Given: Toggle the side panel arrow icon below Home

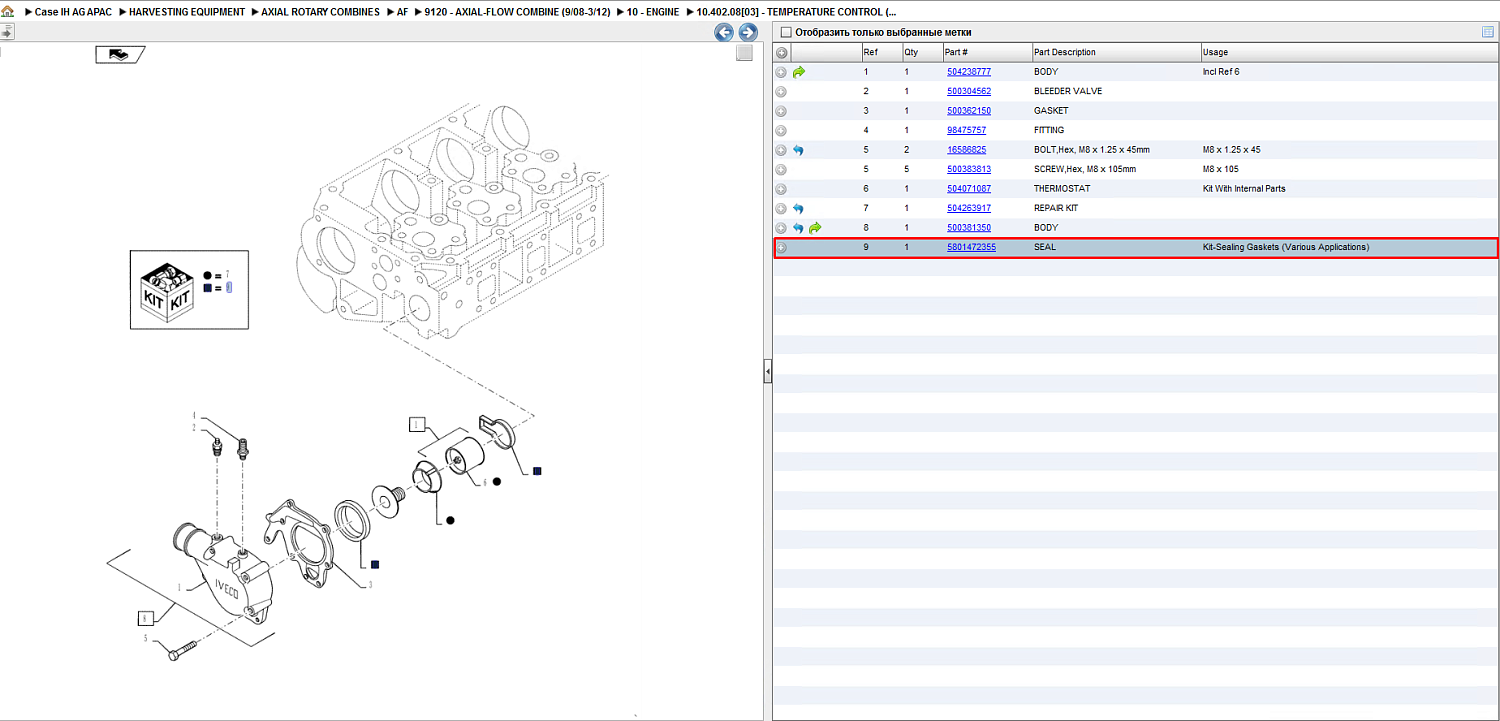Looking at the screenshot, I should coord(7,32).
